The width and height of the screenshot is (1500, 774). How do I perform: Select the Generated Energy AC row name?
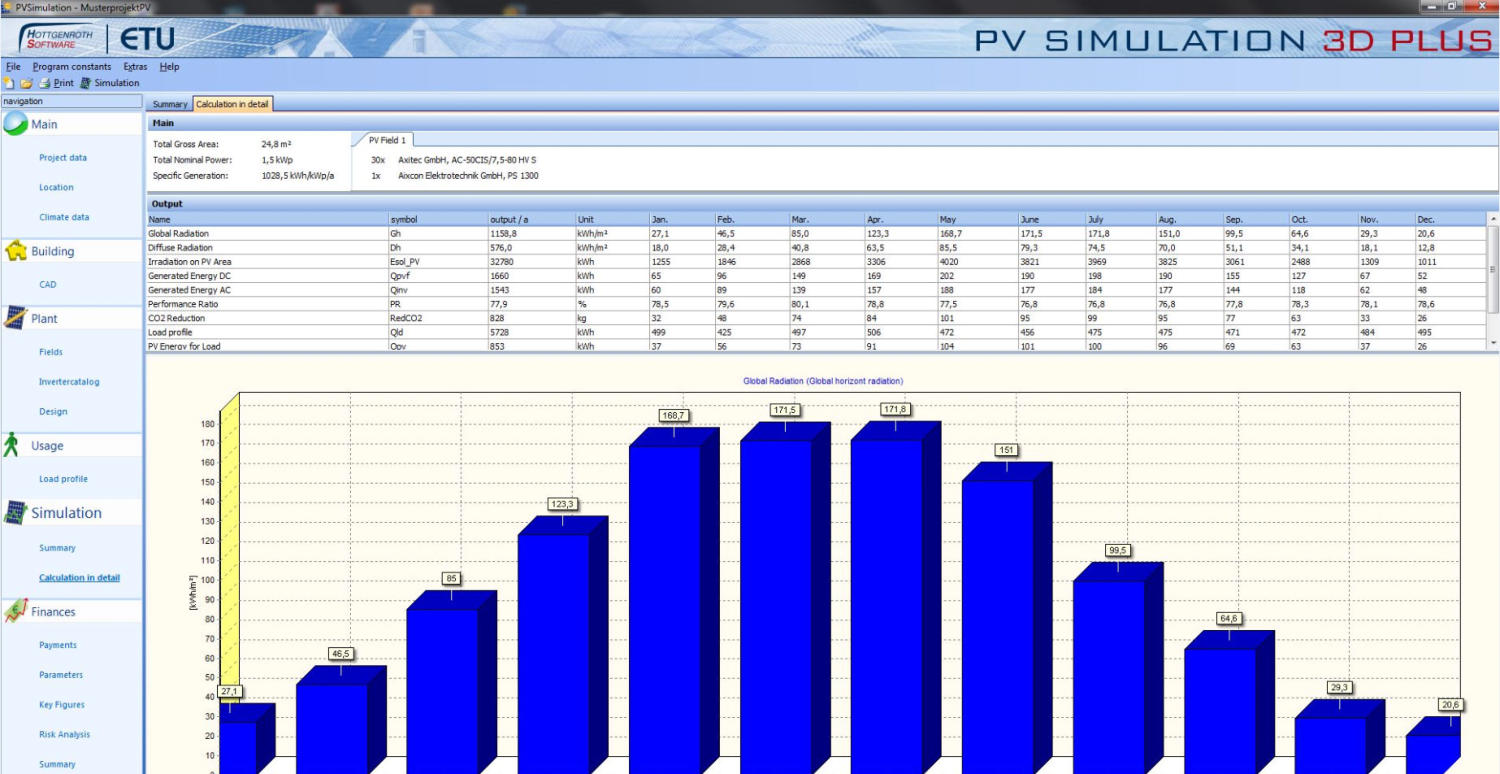click(x=186, y=289)
